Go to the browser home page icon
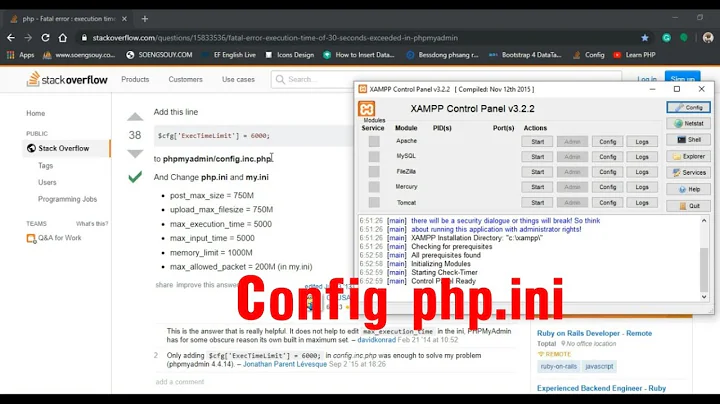 (62, 38)
